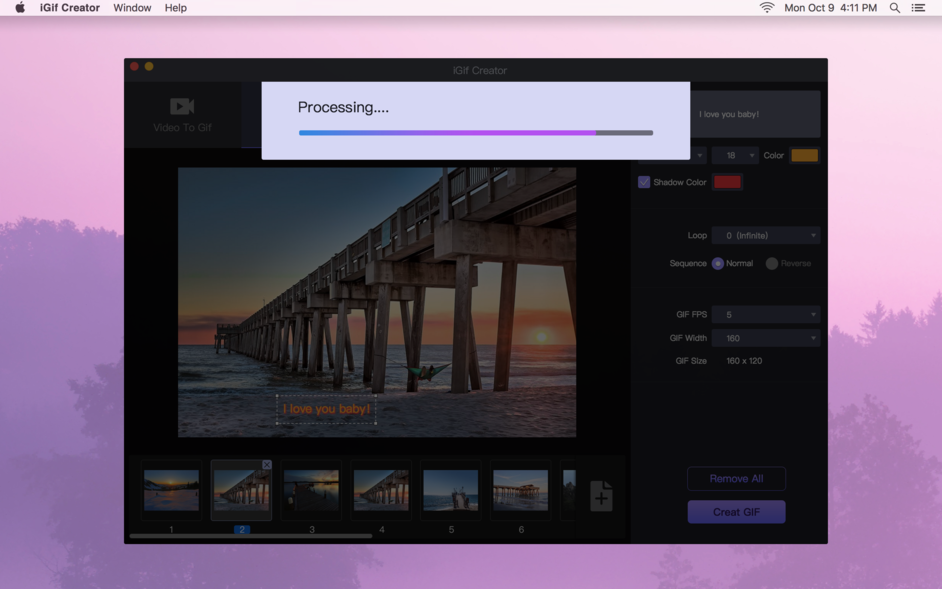
Task: Select the Normal sequence option
Action: (x=720, y=263)
